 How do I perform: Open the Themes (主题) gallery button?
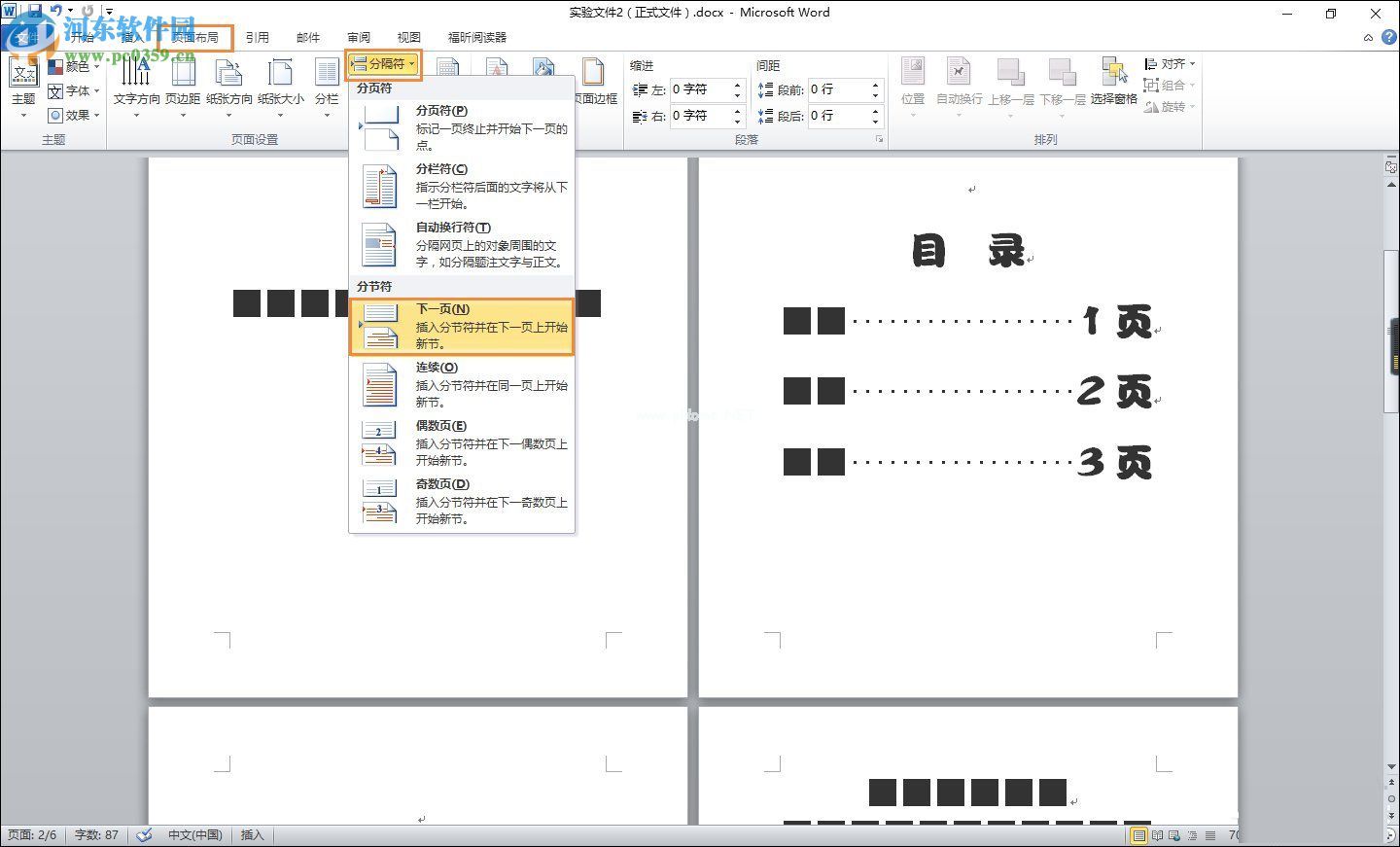pos(23,89)
